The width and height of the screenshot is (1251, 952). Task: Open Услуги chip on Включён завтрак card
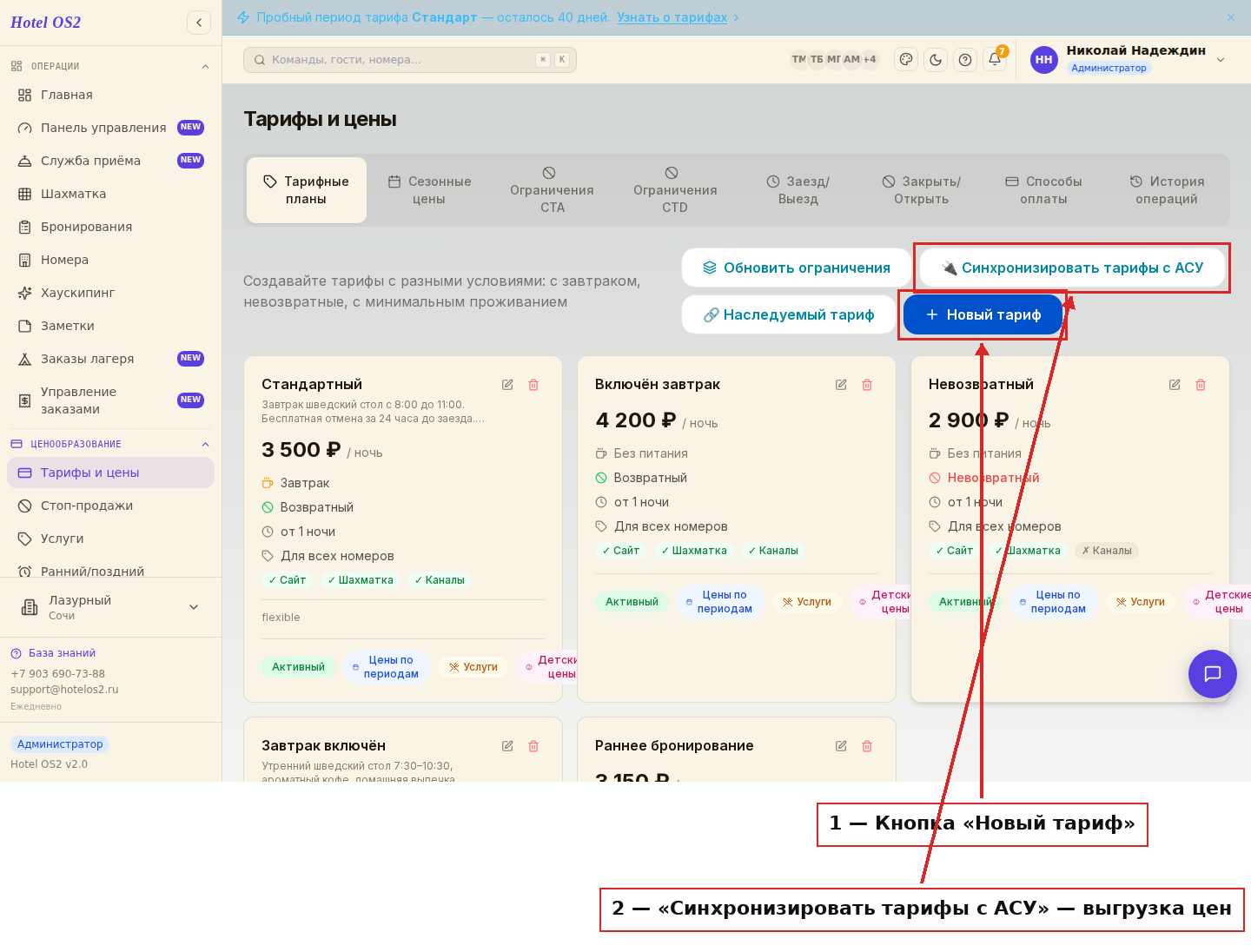pos(807,602)
